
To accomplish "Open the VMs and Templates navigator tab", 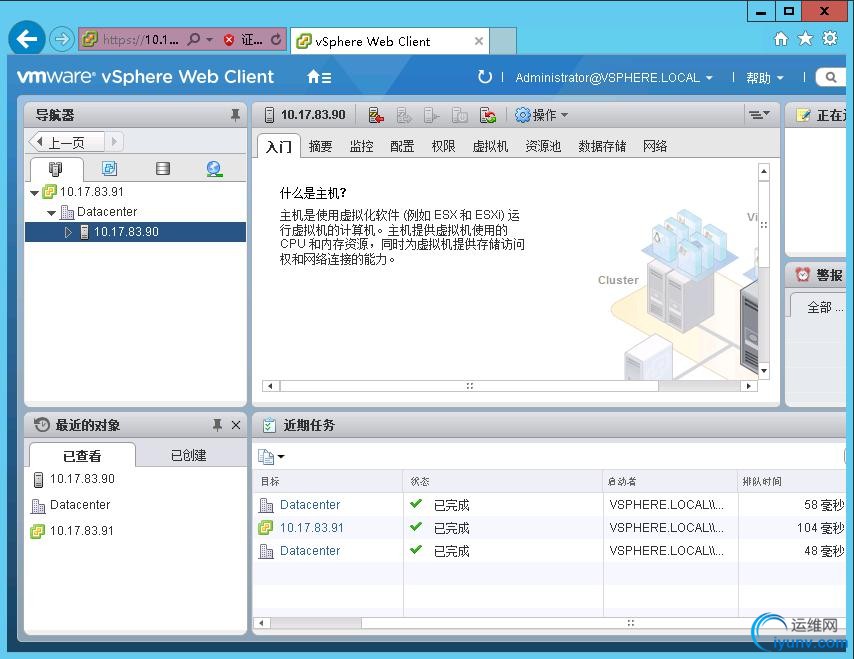I will click(109, 168).
